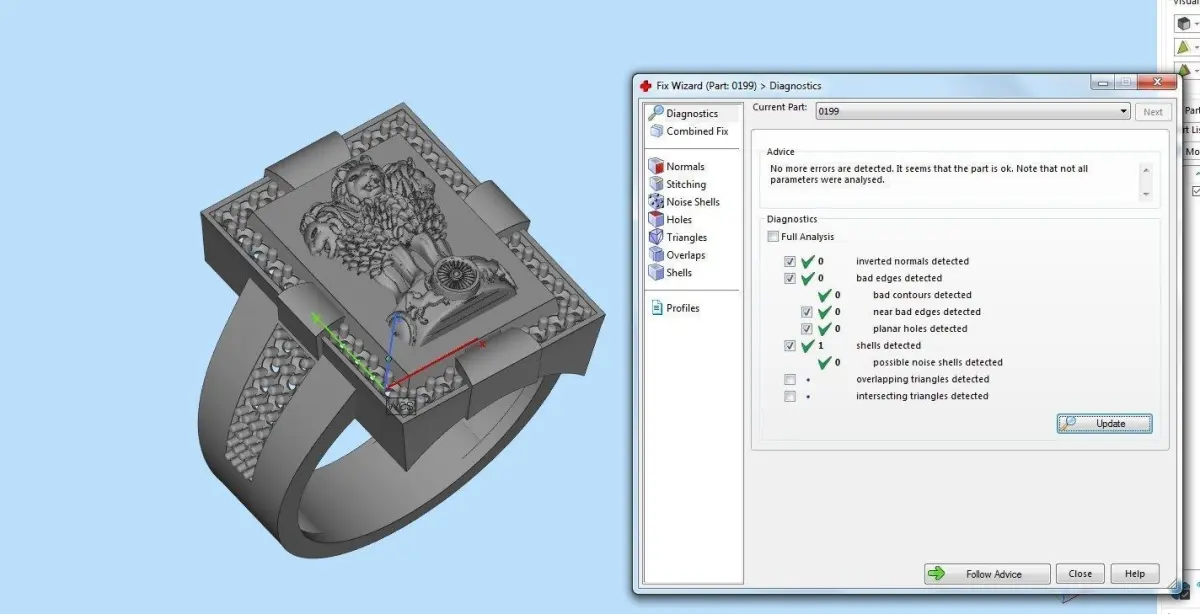
Task: Enable the overlapping triangles detected checkbox
Action: pyautogui.click(x=790, y=380)
